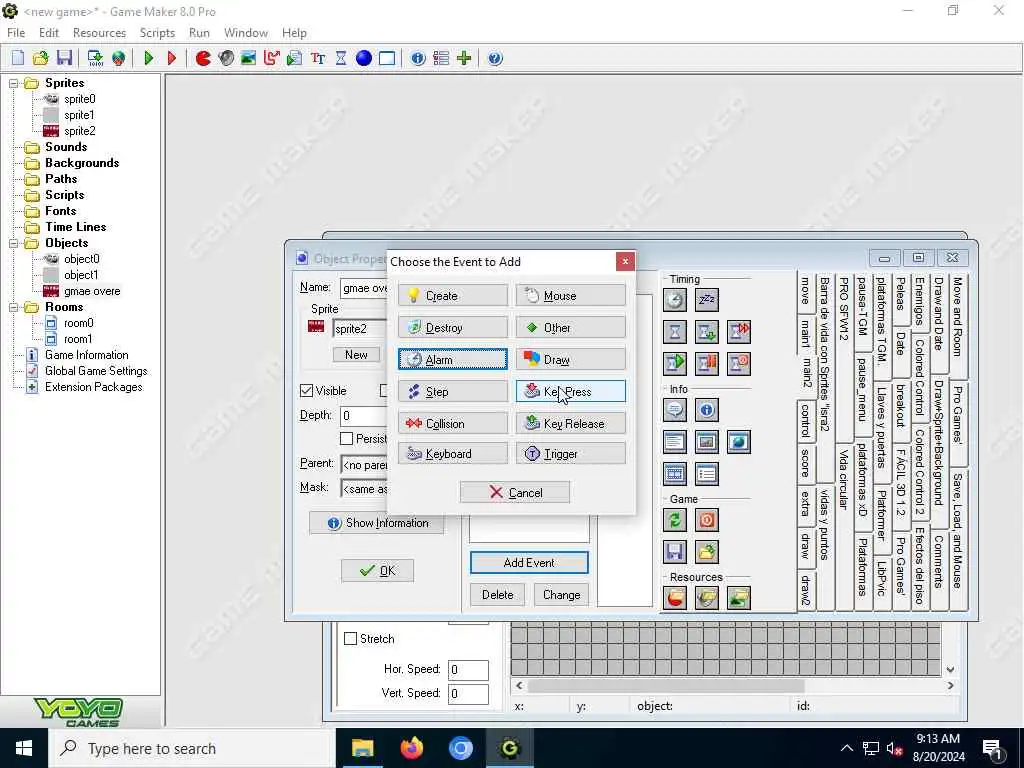Create a sprite using the Pac-Man icon
The width and height of the screenshot is (1024, 768).
coord(203,58)
